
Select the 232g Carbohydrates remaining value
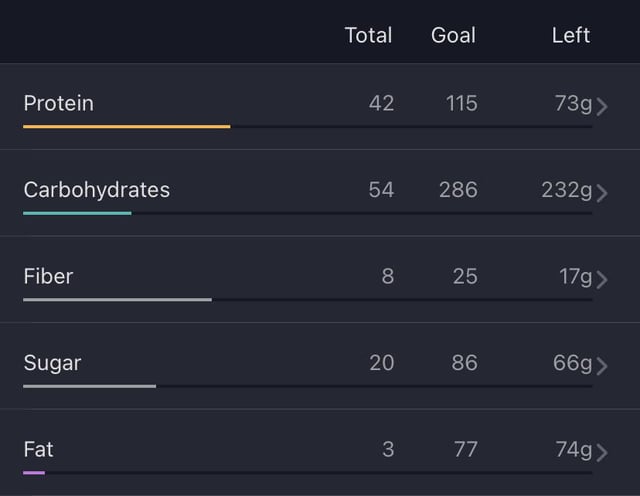click(x=567, y=190)
